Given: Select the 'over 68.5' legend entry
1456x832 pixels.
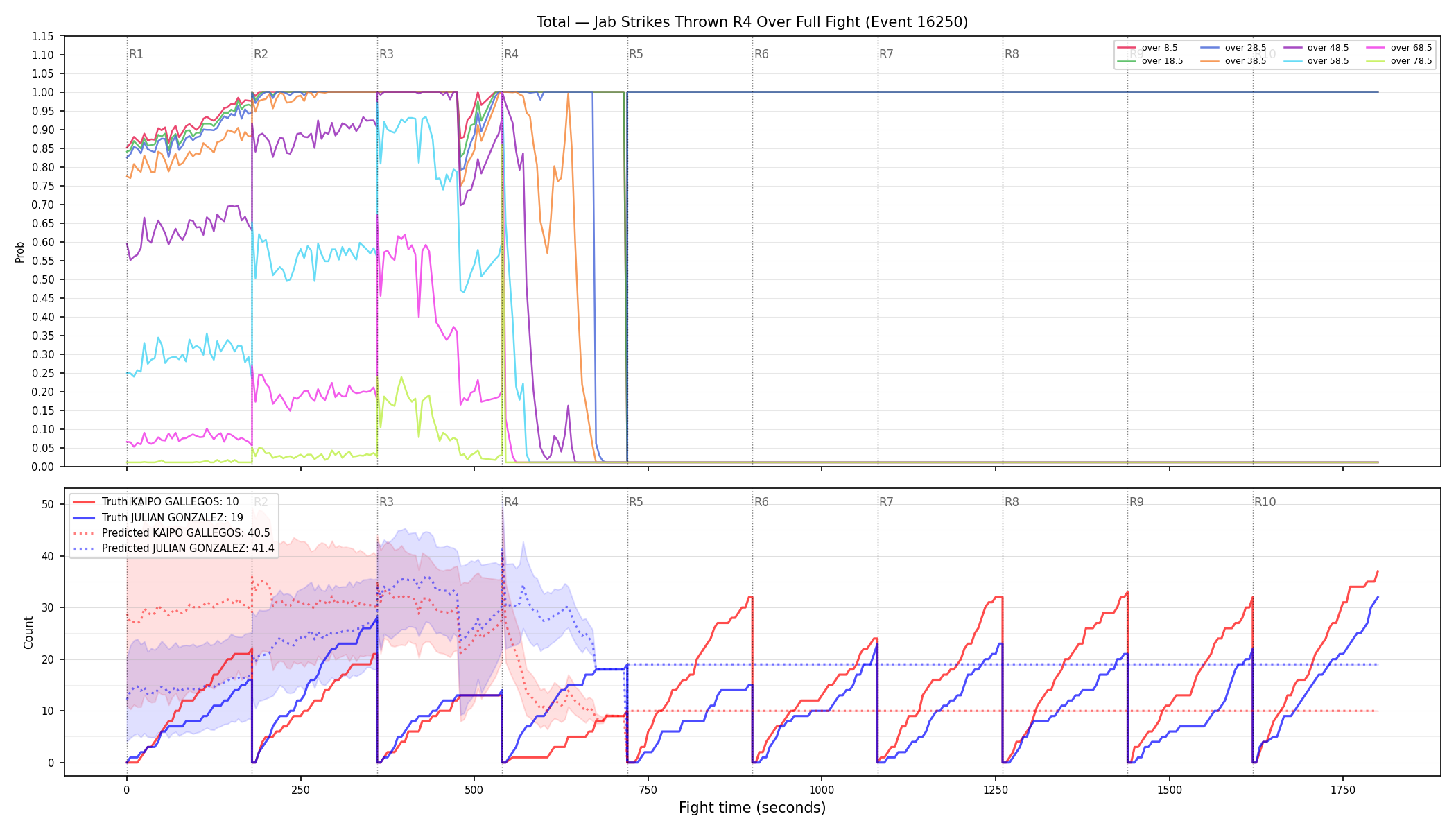Looking at the screenshot, I should (1399, 48).
